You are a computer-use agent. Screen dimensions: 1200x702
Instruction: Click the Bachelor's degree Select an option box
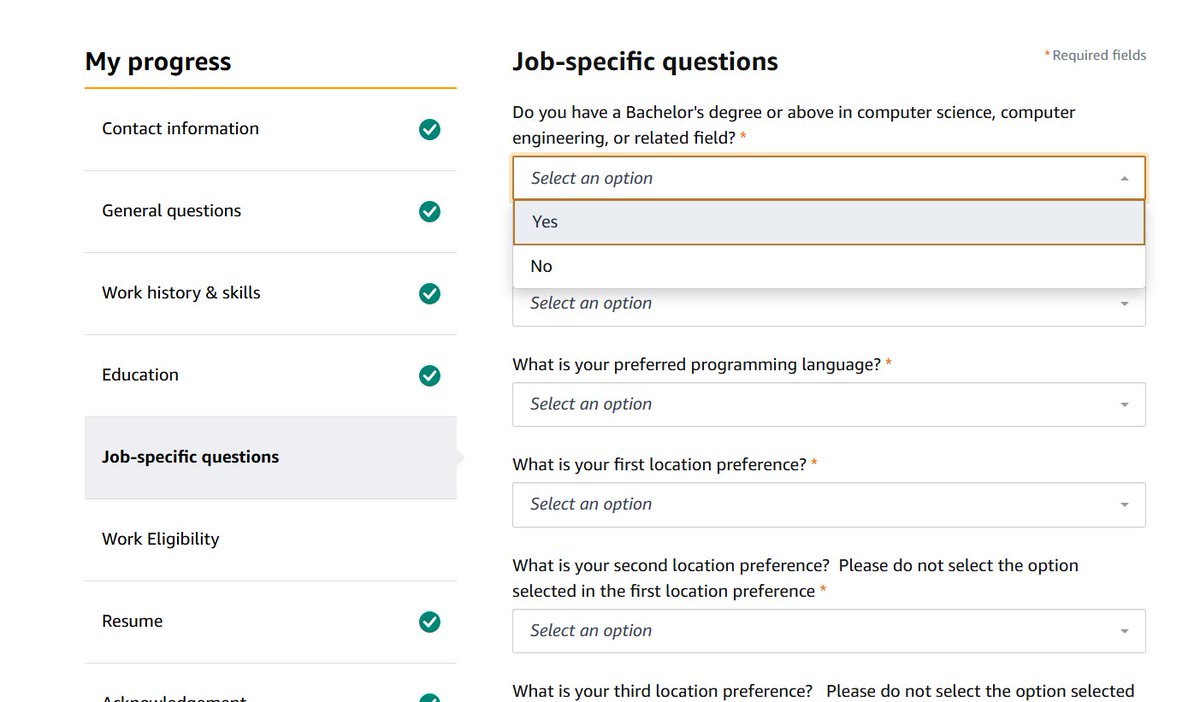click(828, 178)
